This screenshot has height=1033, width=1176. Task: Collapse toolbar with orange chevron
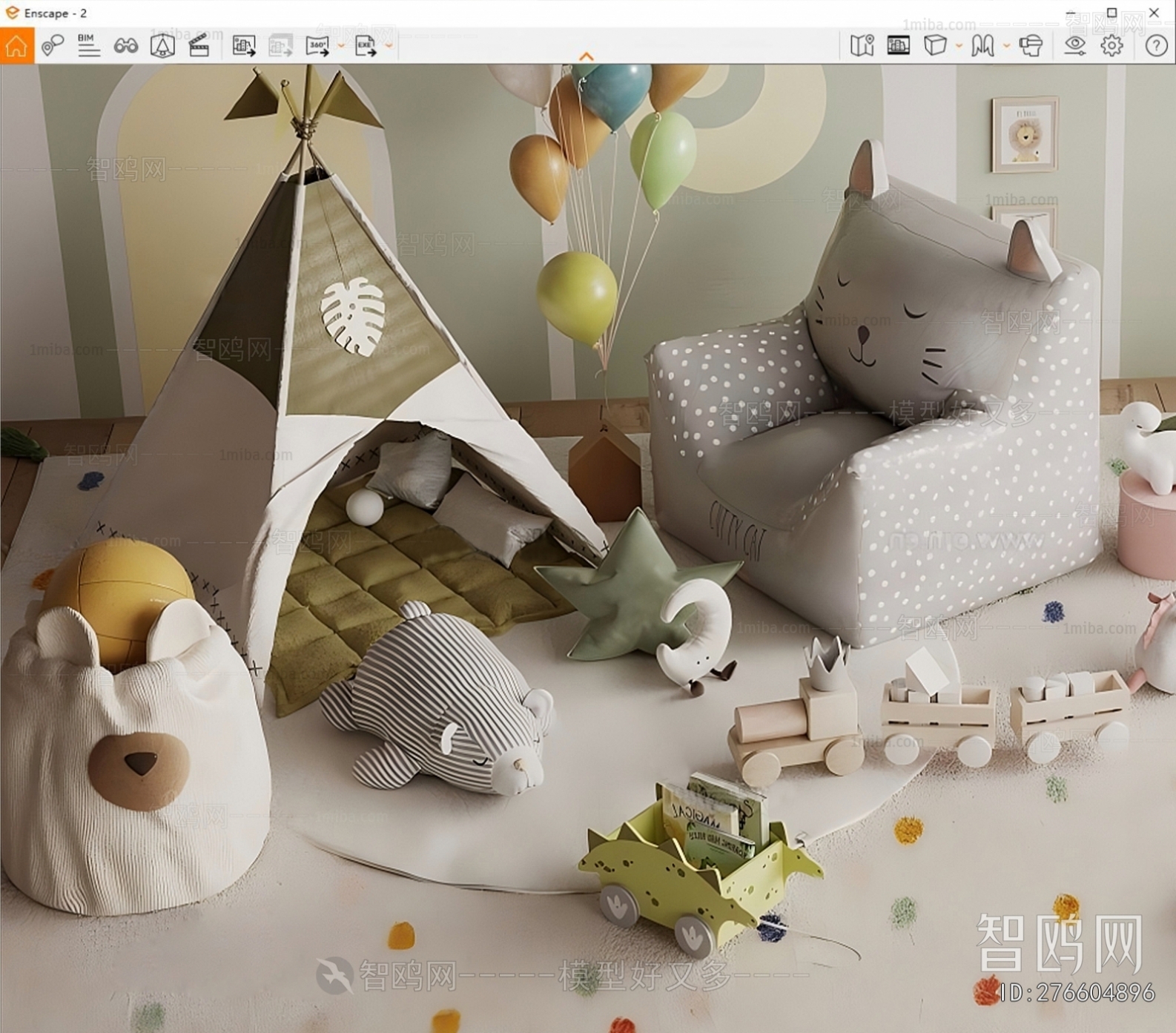point(586,56)
